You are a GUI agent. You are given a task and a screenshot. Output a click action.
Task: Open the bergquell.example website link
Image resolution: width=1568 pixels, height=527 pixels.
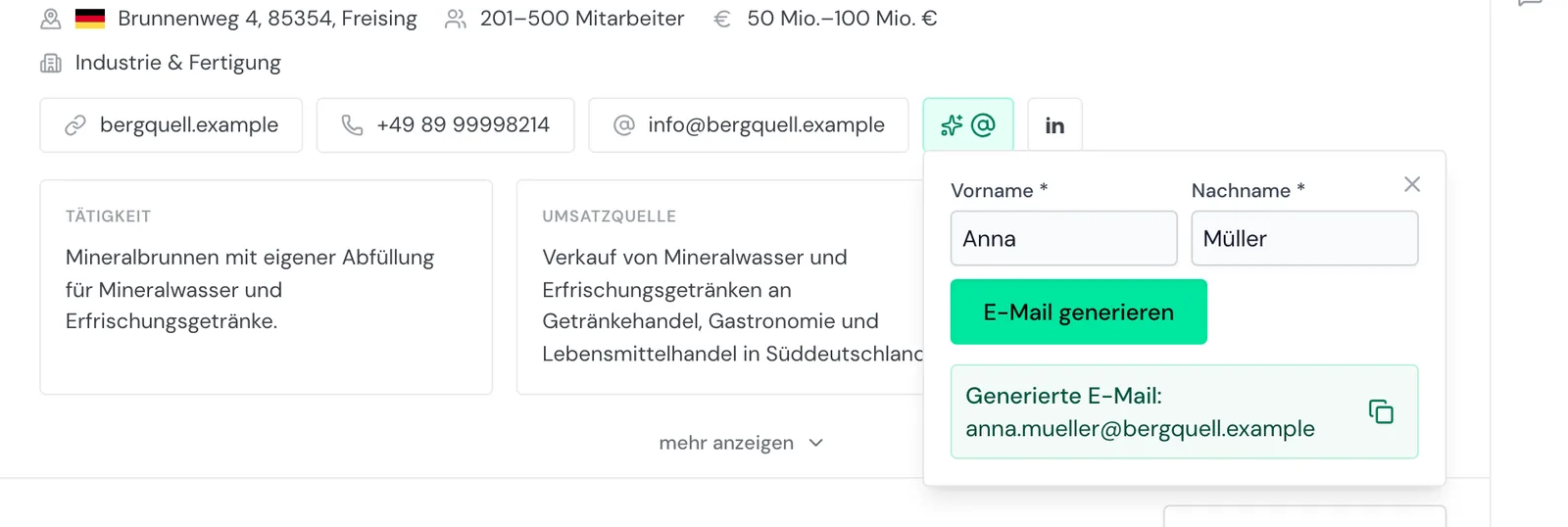171,125
